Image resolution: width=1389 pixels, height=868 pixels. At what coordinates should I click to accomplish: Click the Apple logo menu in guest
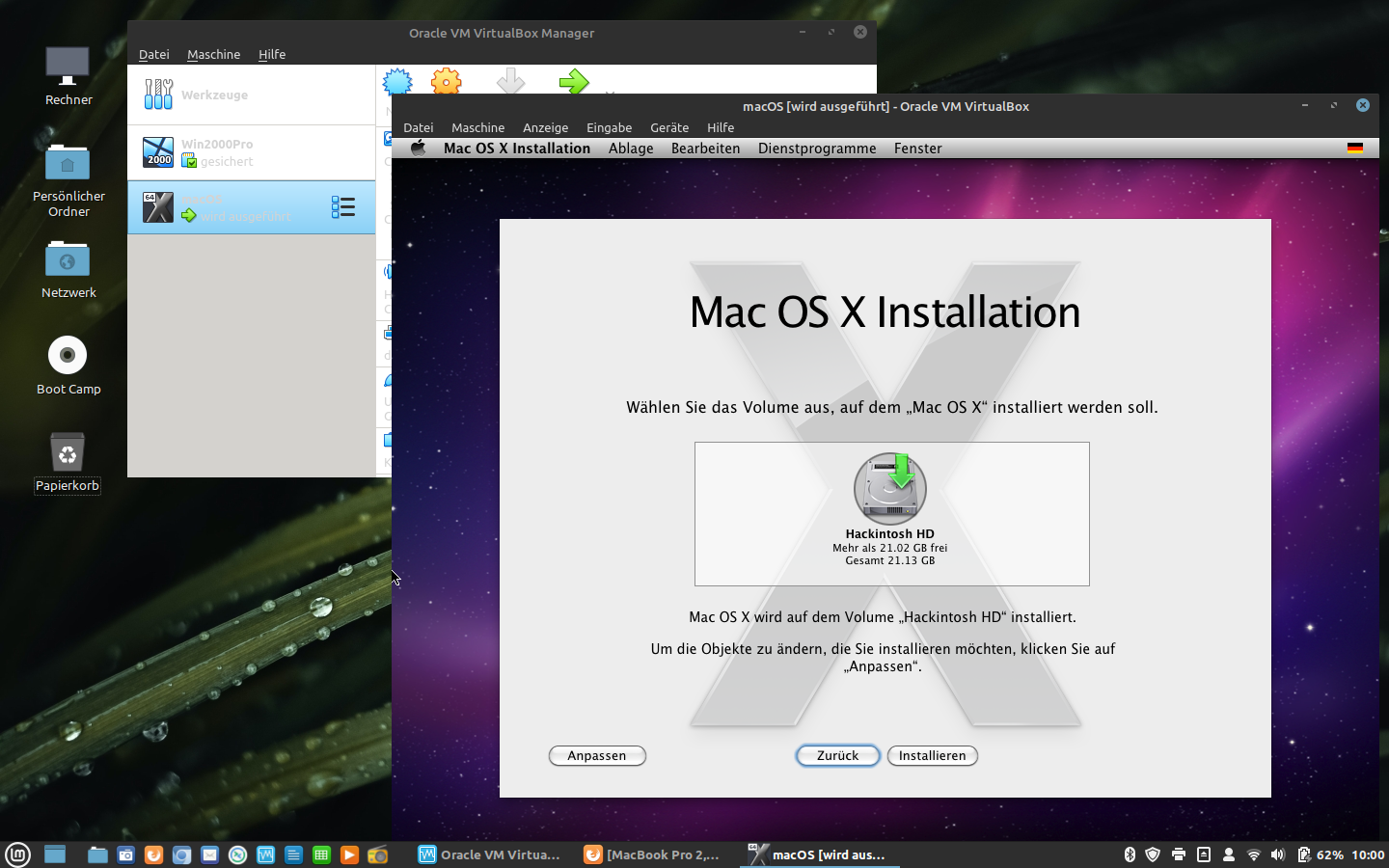pos(418,148)
